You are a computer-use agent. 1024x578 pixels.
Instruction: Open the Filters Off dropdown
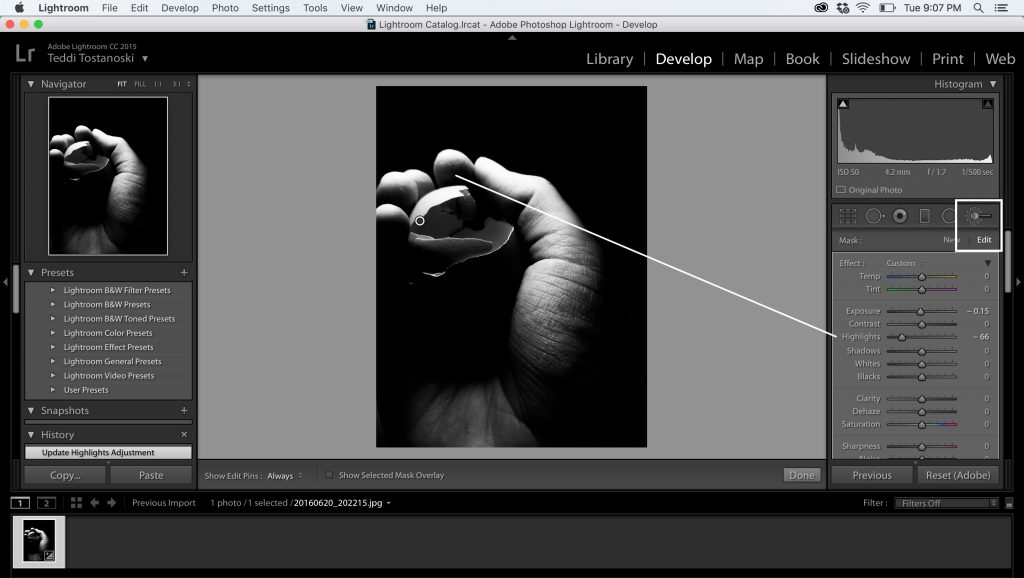[945, 503]
